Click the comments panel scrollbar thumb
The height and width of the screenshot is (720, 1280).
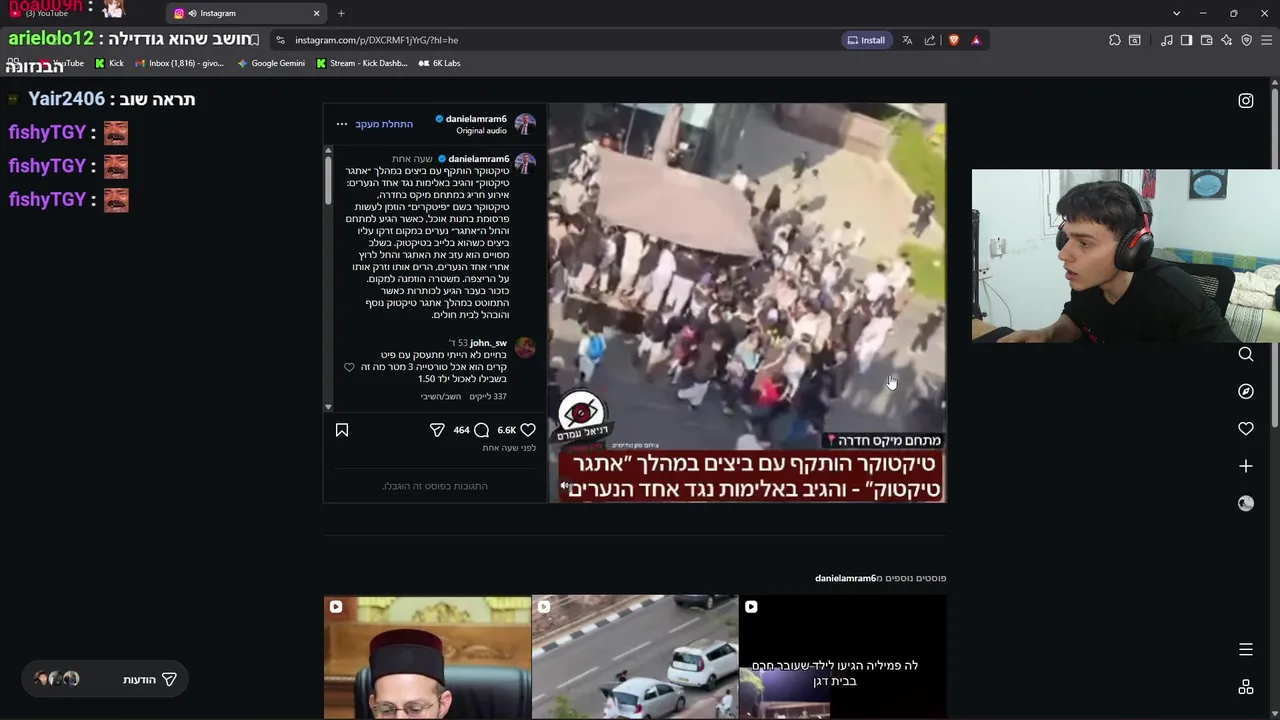(x=328, y=180)
